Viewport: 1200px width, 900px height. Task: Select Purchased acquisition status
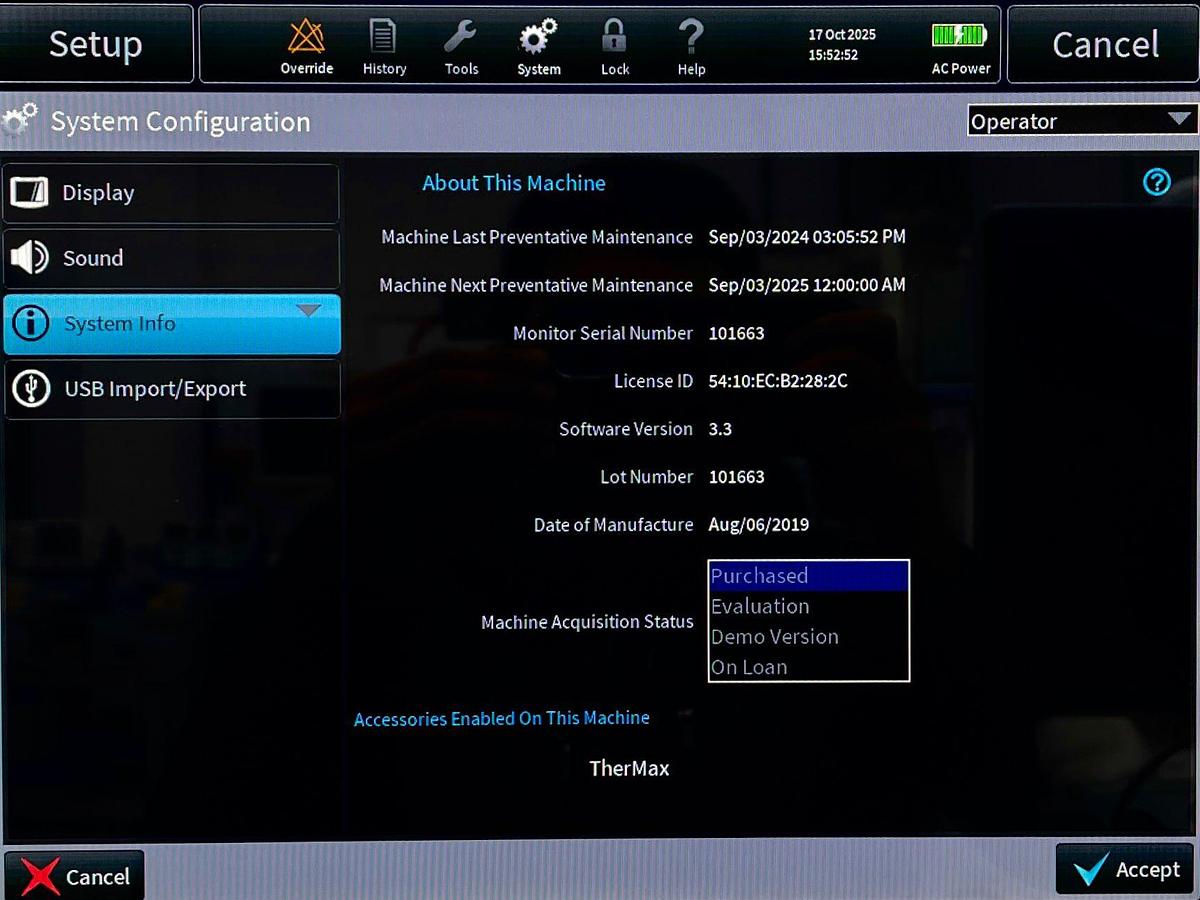808,576
